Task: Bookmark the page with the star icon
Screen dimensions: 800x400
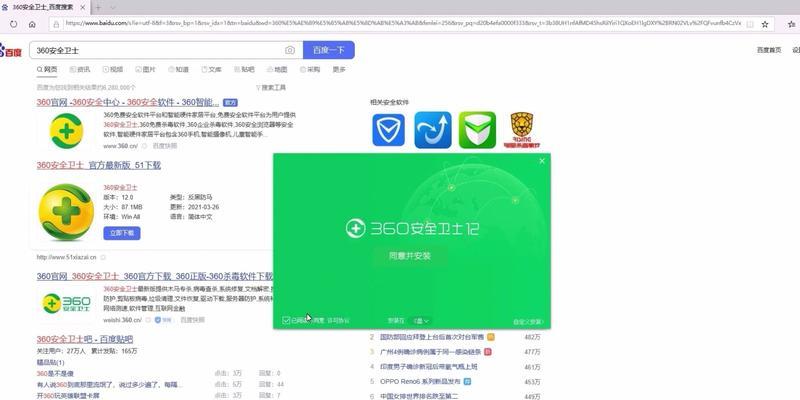Action: (x=765, y=24)
